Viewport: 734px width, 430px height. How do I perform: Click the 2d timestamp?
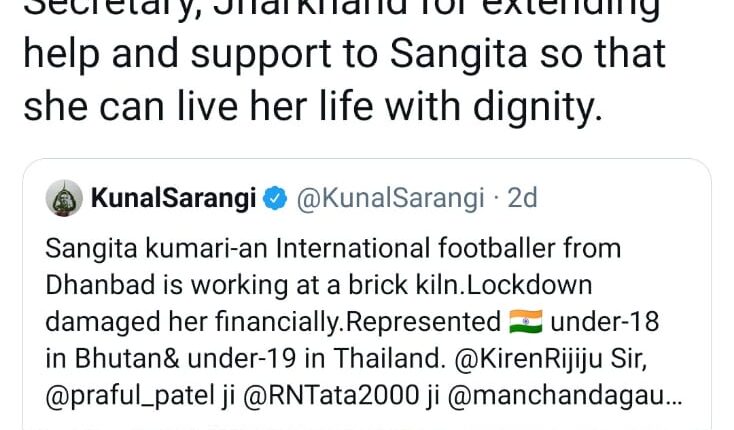tap(522, 199)
